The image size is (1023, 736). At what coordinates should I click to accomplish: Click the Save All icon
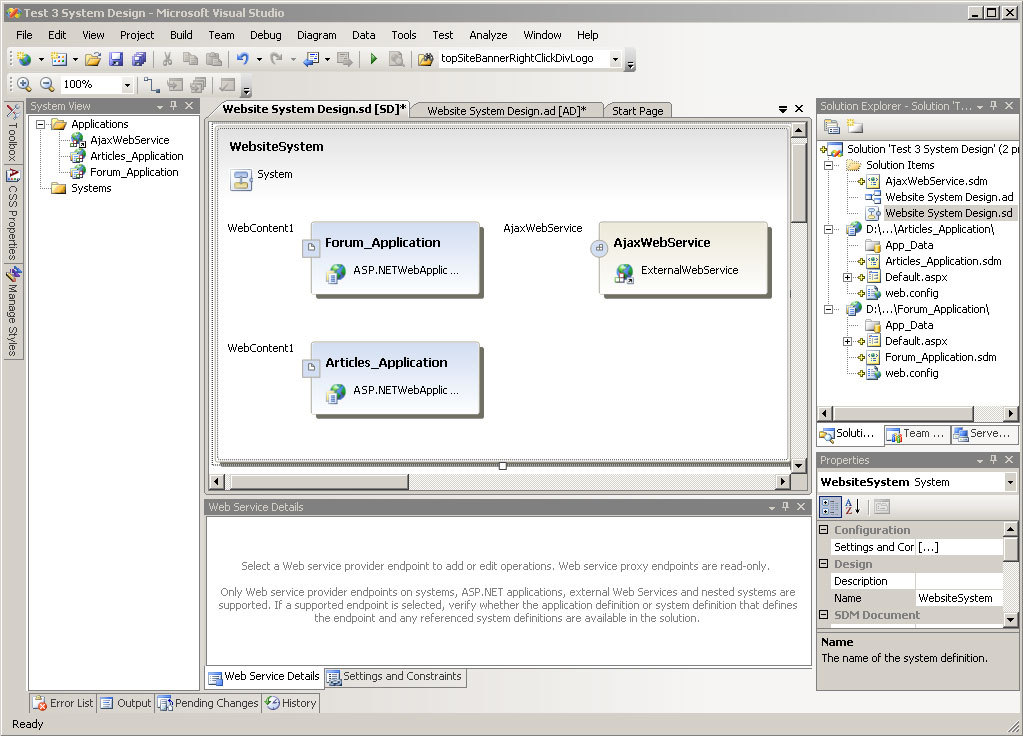(139, 59)
